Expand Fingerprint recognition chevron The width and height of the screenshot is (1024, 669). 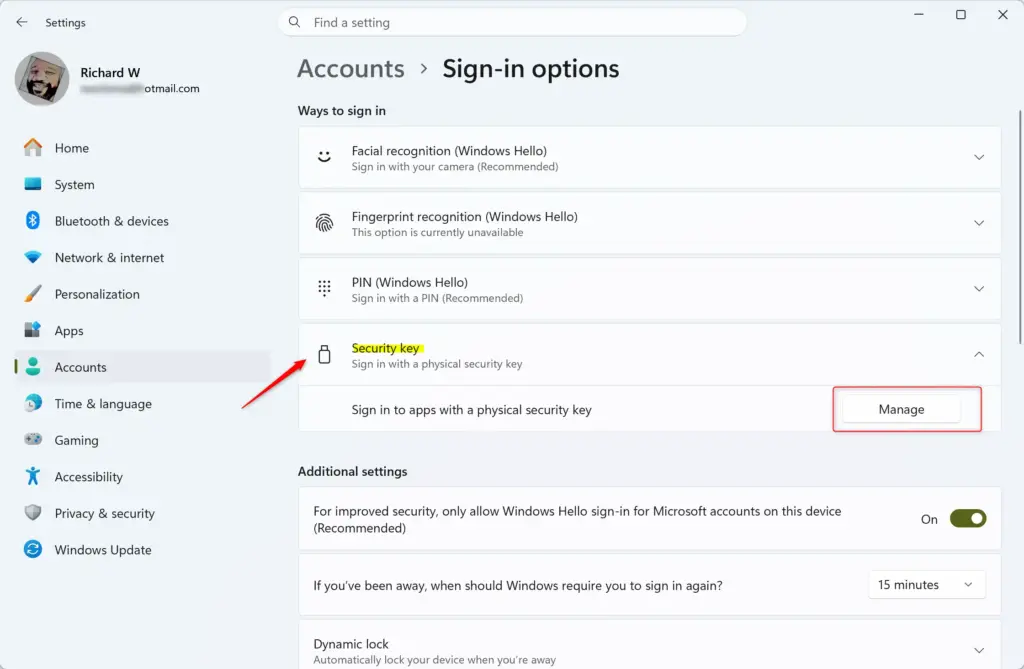[x=979, y=223]
